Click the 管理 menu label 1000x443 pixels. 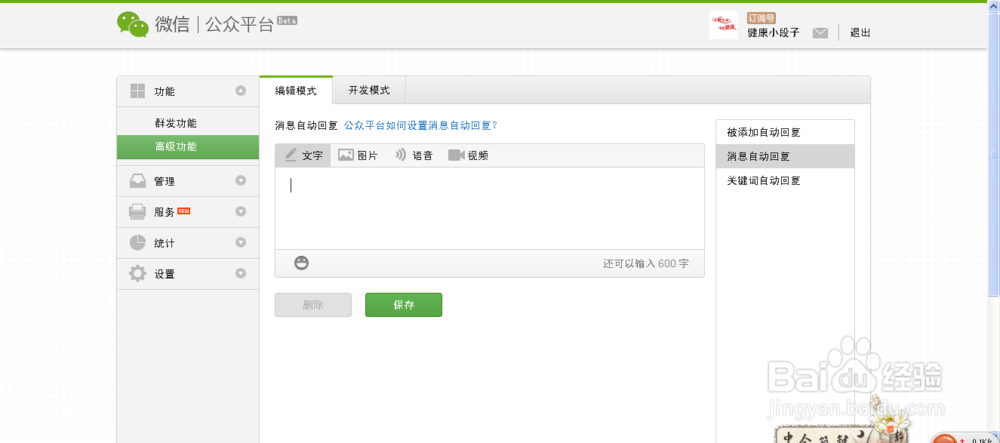pos(165,182)
